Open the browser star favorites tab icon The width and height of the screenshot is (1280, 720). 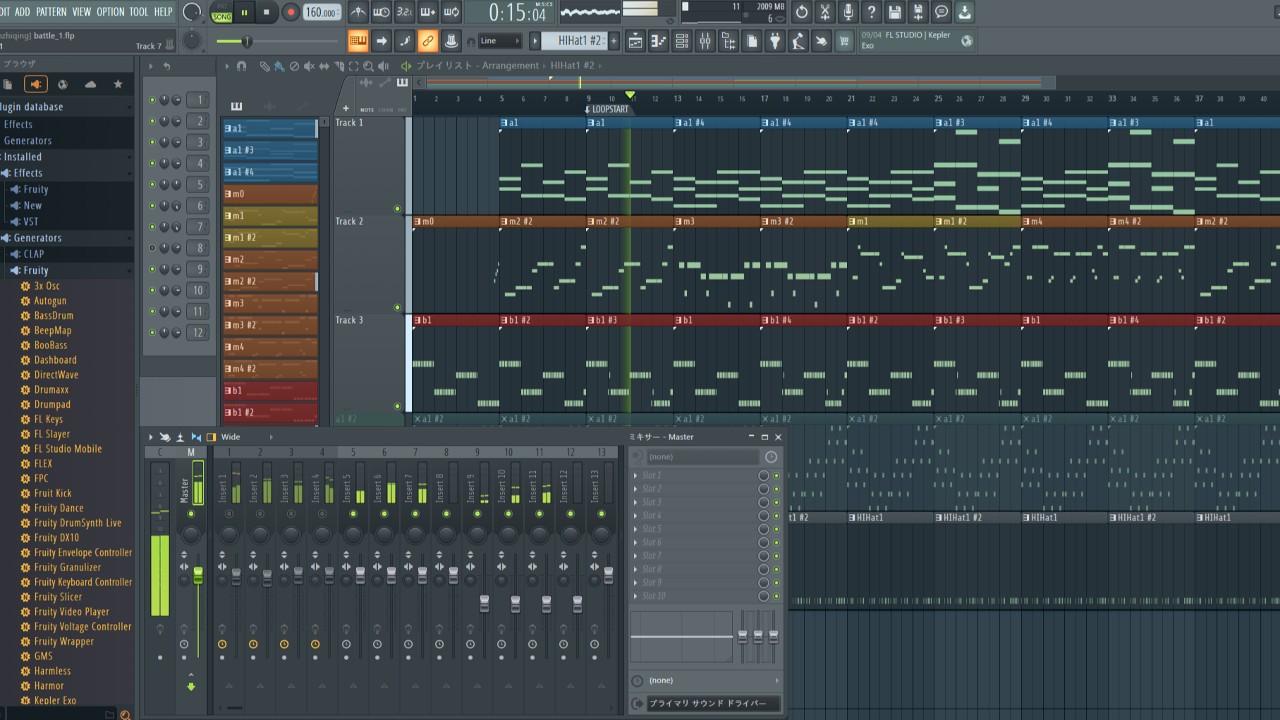(x=118, y=84)
